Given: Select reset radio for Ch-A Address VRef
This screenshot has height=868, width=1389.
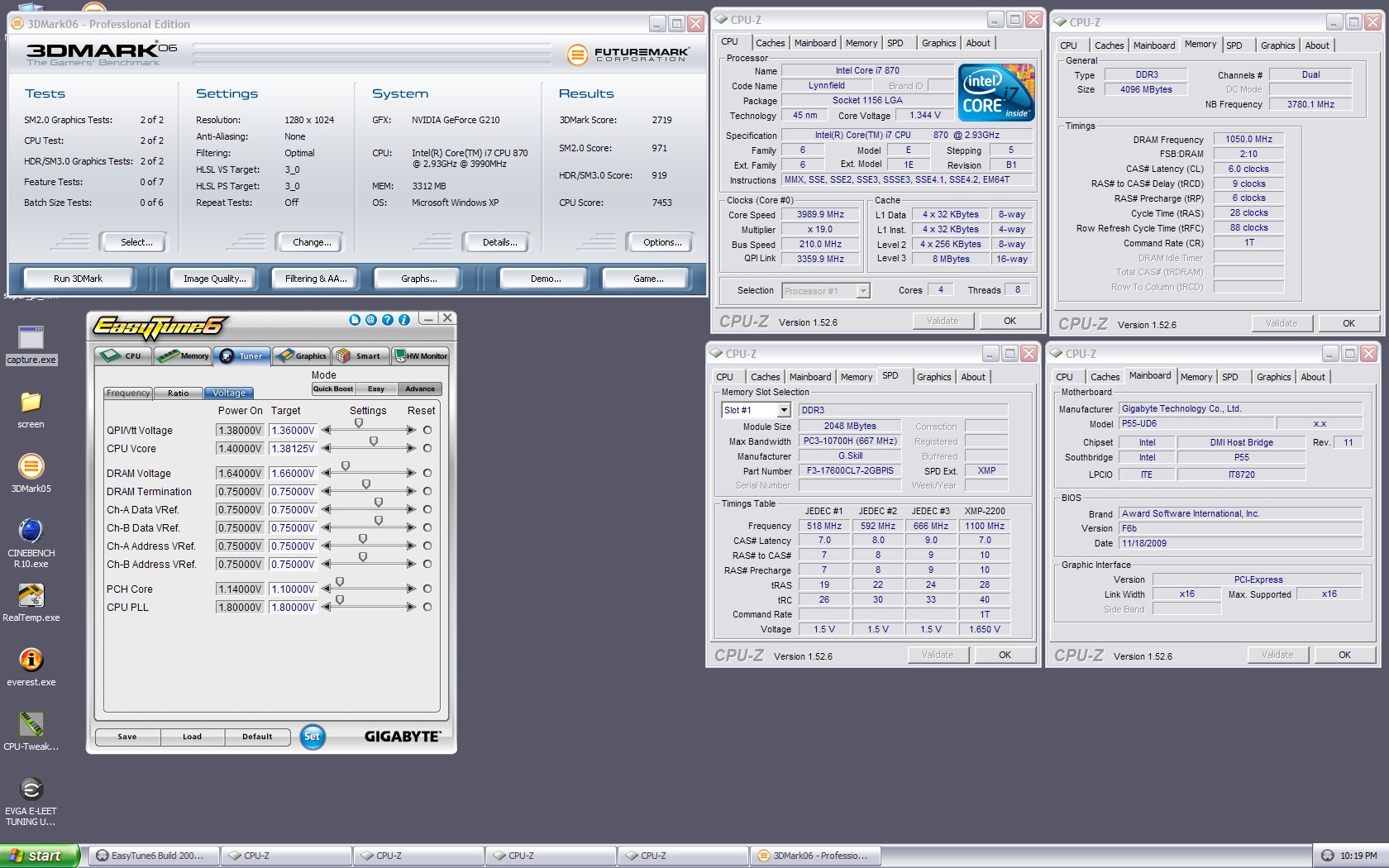Looking at the screenshot, I should click(x=427, y=546).
